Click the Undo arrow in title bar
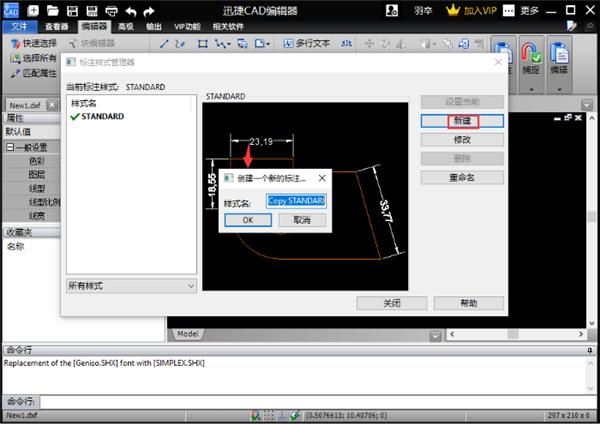The height and width of the screenshot is (424, 600). (x=130, y=10)
